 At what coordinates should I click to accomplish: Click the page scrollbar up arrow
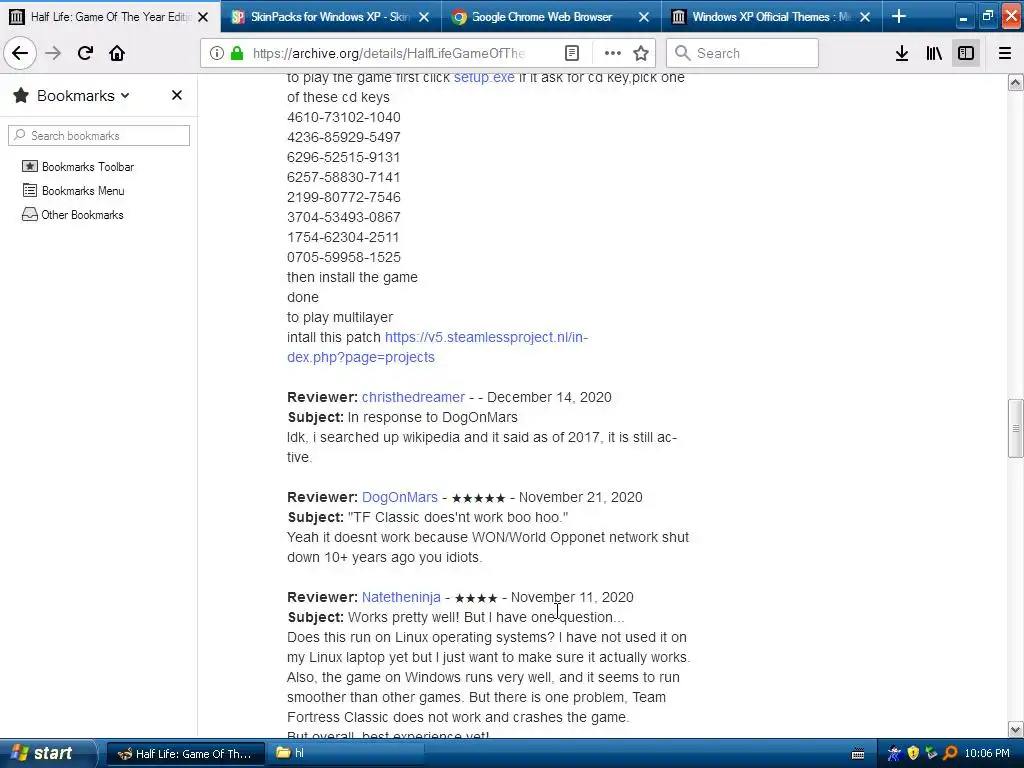coord(1016,82)
